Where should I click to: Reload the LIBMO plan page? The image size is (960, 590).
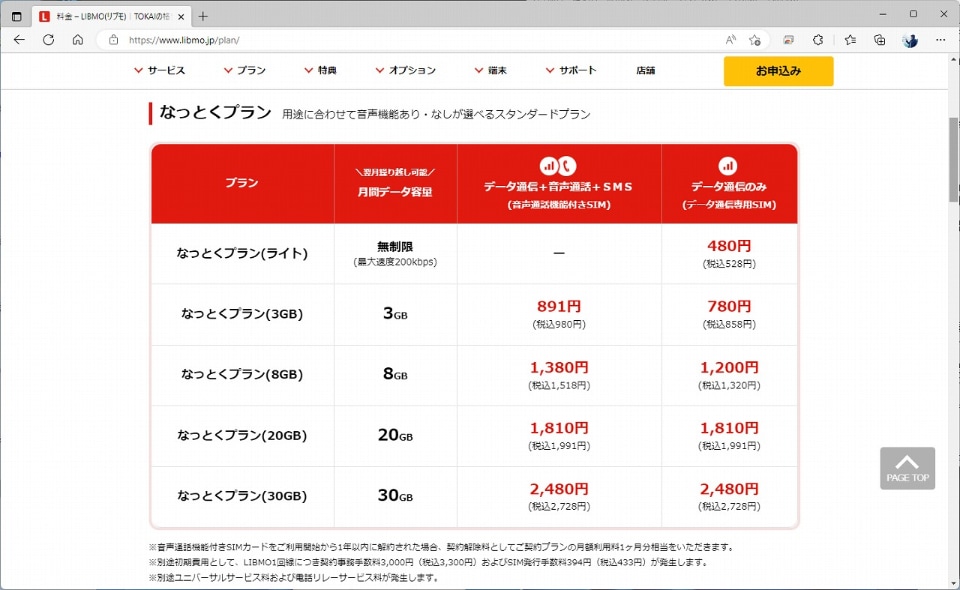click(48, 40)
